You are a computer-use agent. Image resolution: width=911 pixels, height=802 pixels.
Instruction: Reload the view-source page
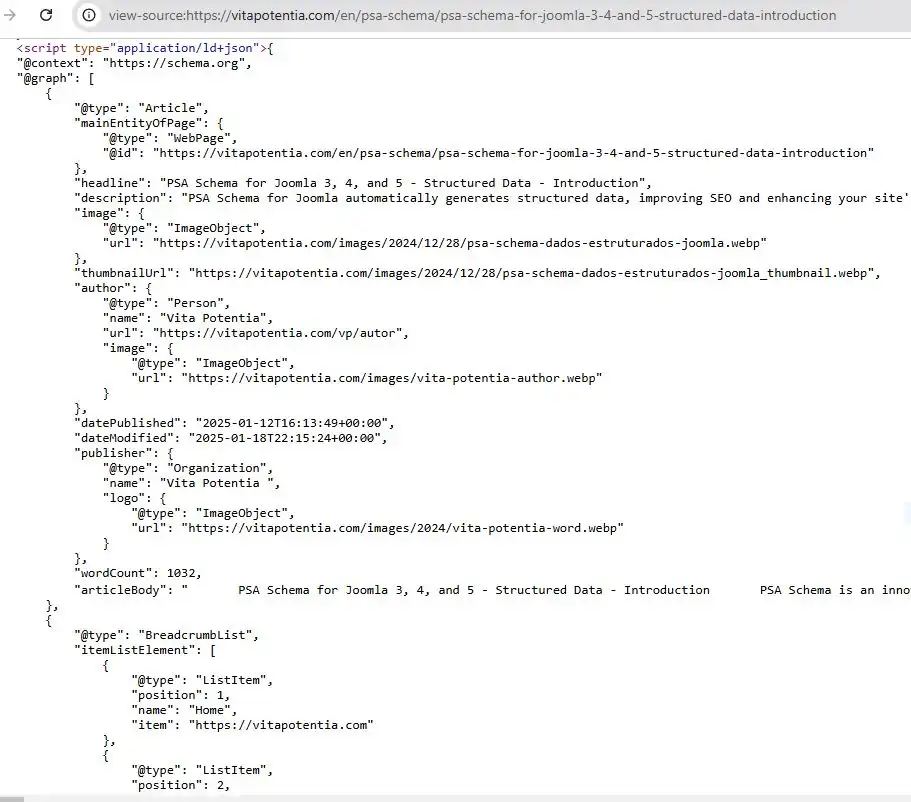tap(46, 15)
